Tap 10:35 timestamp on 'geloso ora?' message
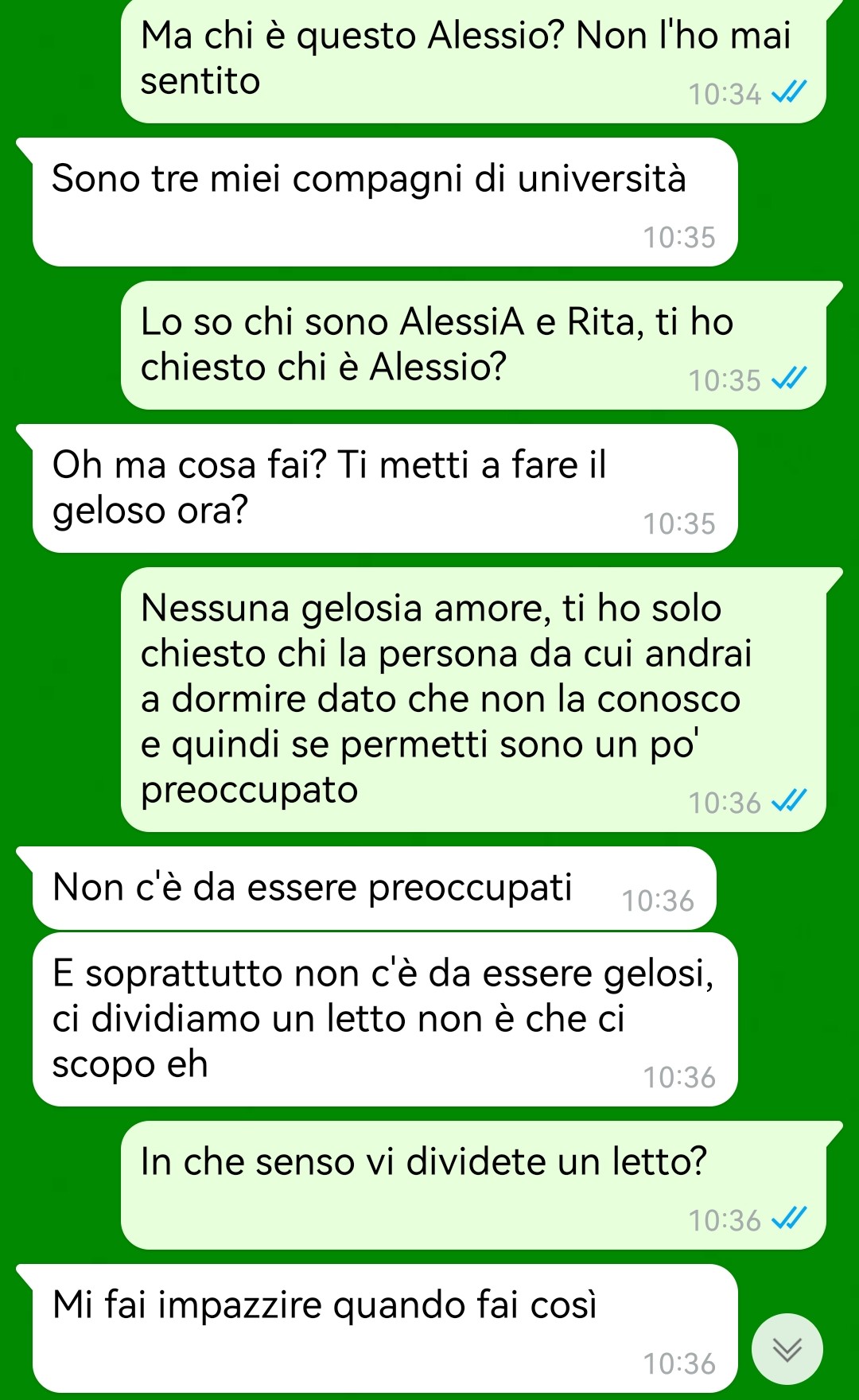 [679, 523]
